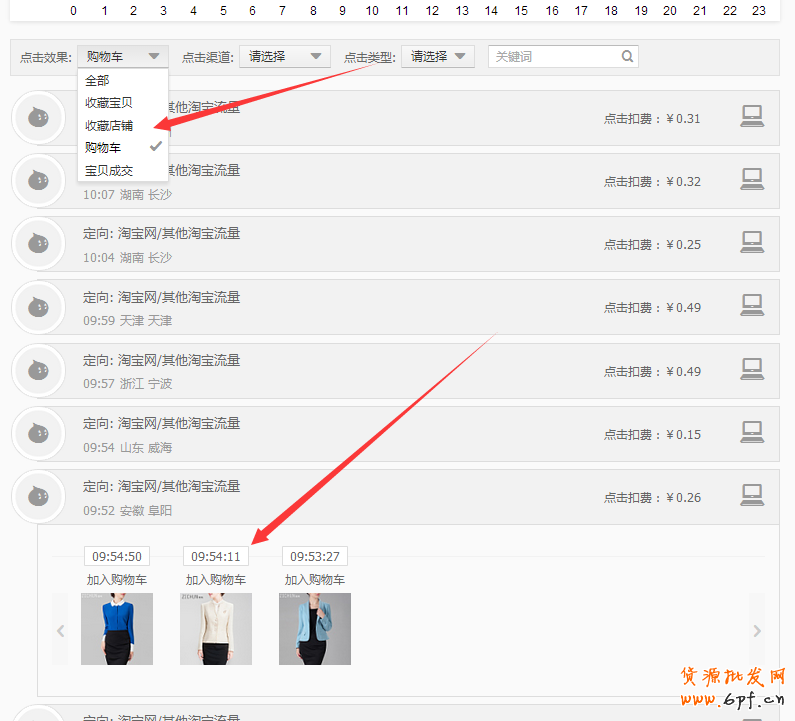Open the 点击效果 dropdown showing 购物车
Image resolution: width=795 pixels, height=721 pixels.
pos(123,56)
